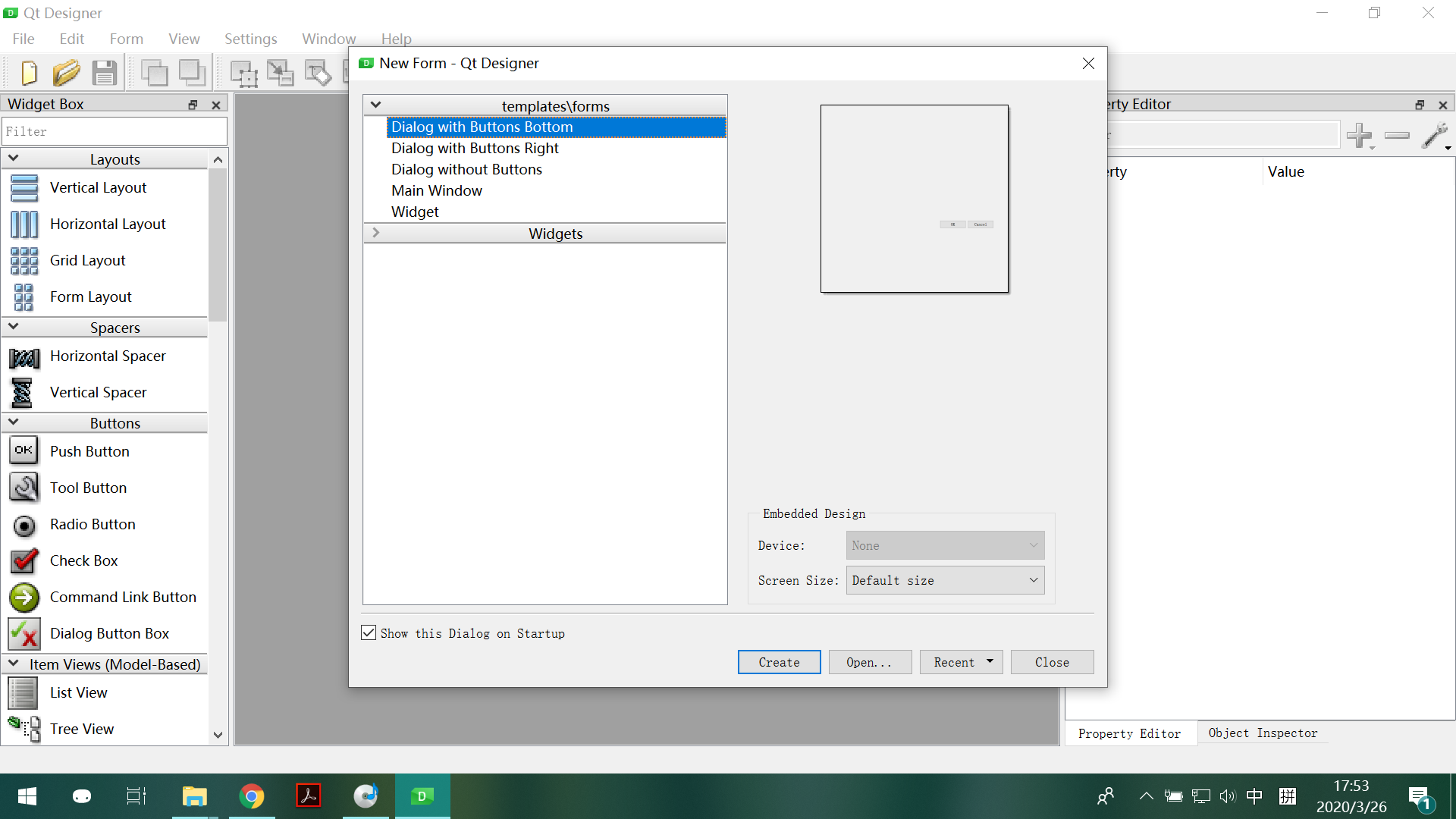This screenshot has height=819, width=1456.
Task: Click the Create button
Action: tap(779, 662)
